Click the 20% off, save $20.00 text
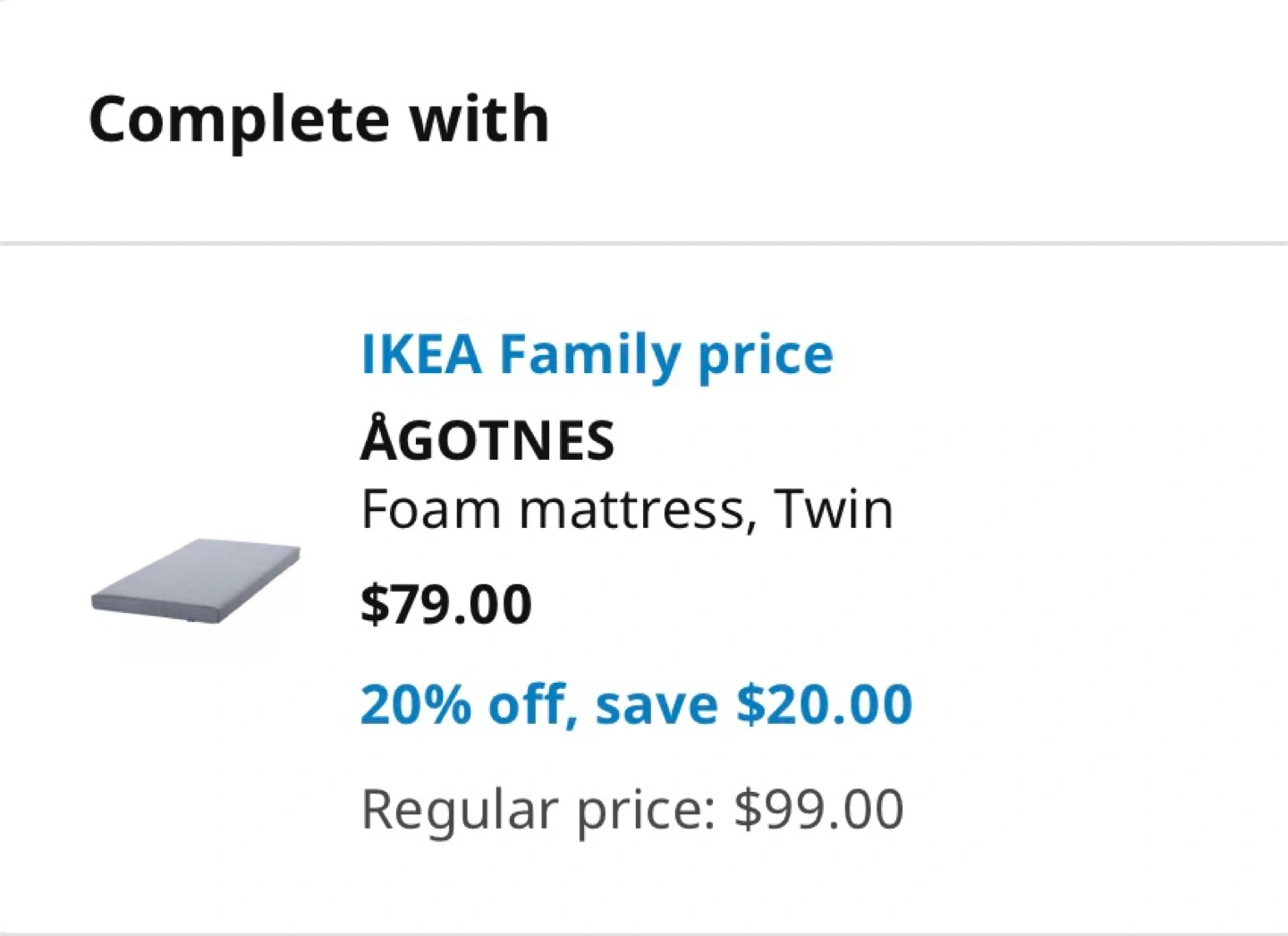 (x=635, y=704)
